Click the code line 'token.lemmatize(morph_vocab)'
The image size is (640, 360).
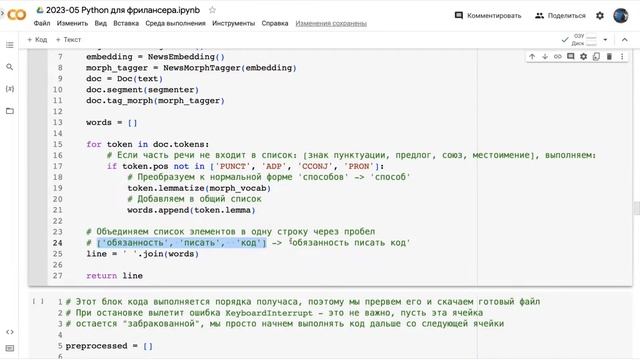(x=199, y=188)
